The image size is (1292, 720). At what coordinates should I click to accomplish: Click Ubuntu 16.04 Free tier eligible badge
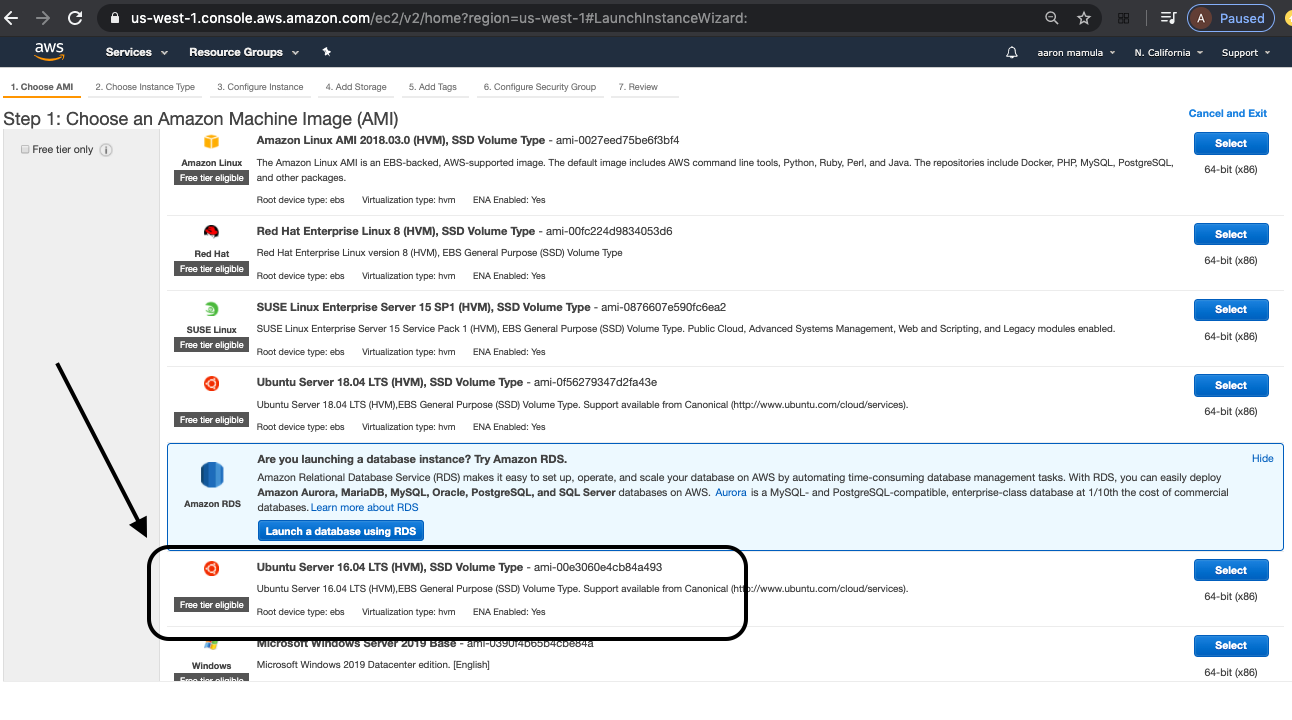[212, 605]
